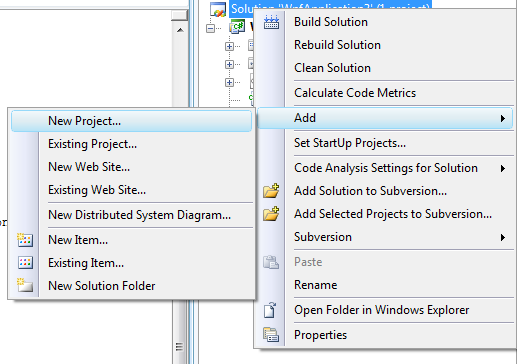
Task: Click the scrollbar up arrow in left pane
Action: (x=180, y=30)
